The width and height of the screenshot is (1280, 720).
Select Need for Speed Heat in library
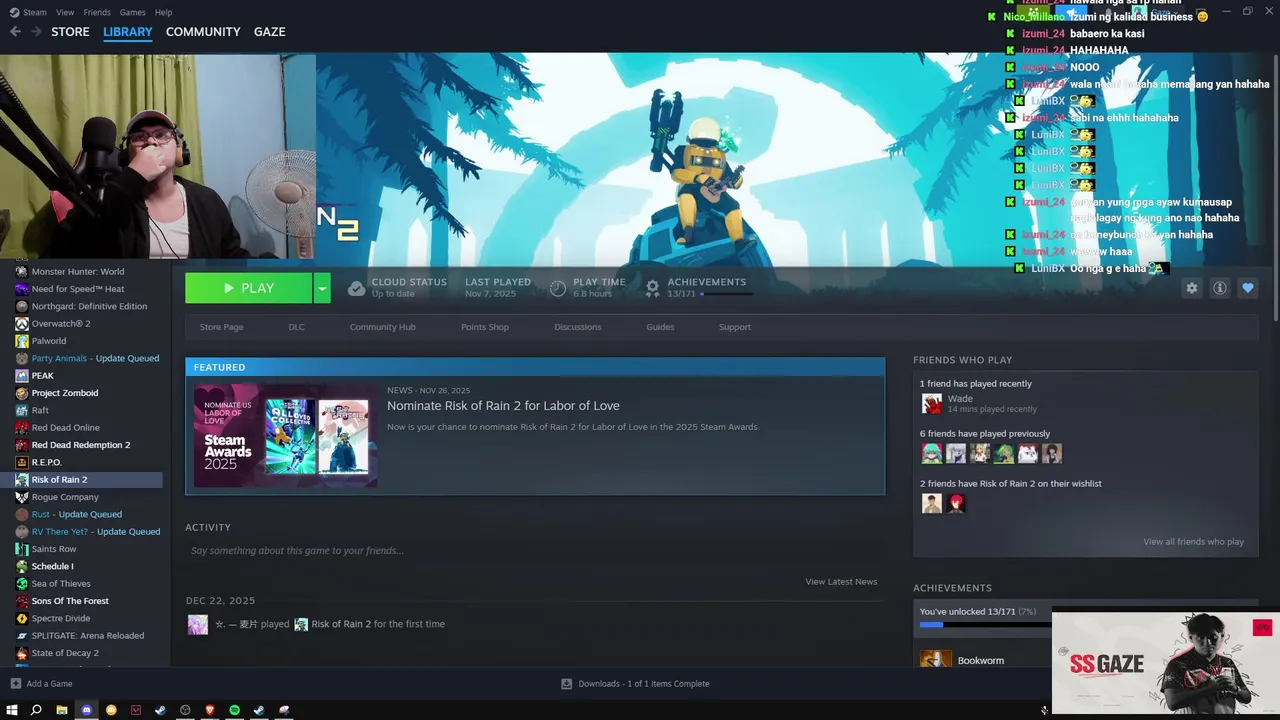(78, 289)
